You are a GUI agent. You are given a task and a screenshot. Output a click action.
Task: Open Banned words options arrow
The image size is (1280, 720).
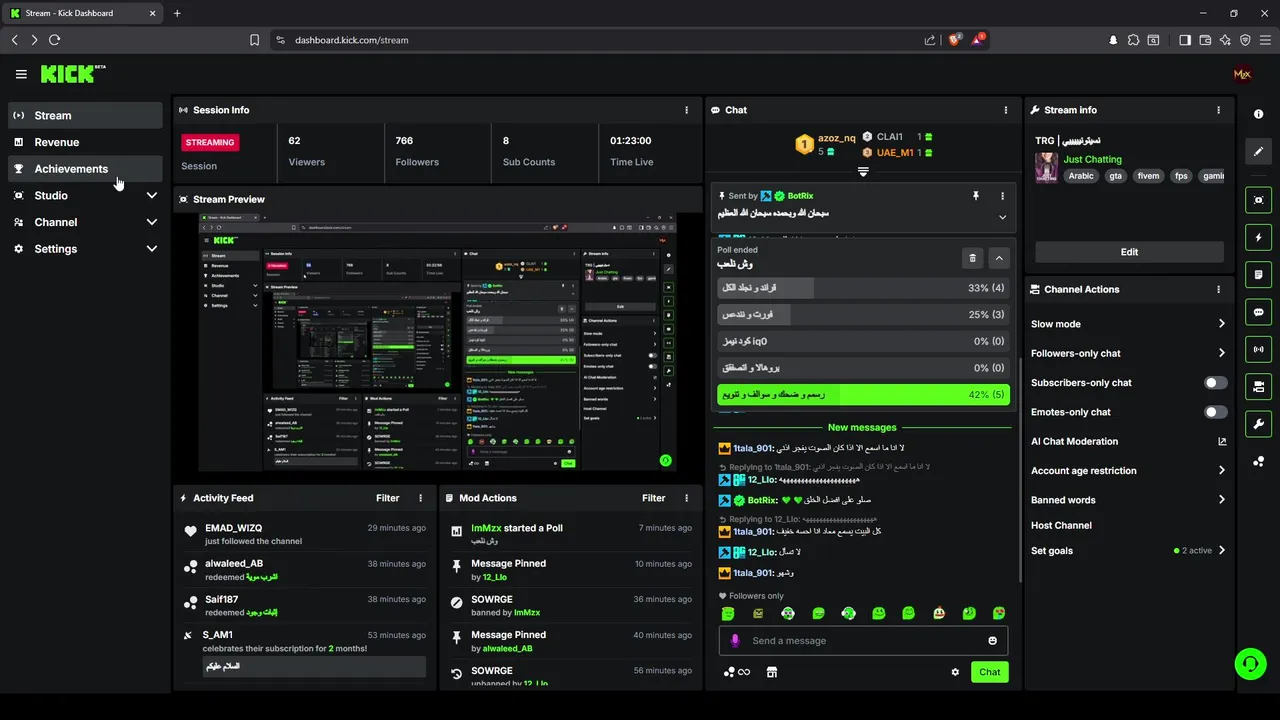pyautogui.click(x=1221, y=500)
